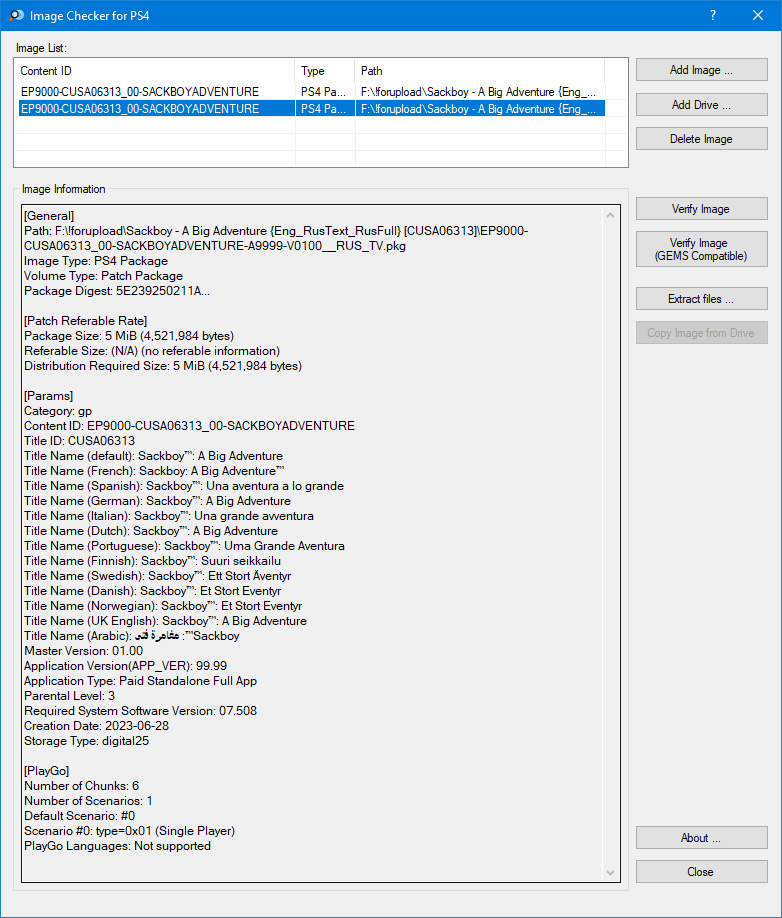Click the Path column header
Viewport: 782px width, 918px height.
pyautogui.click(x=479, y=71)
